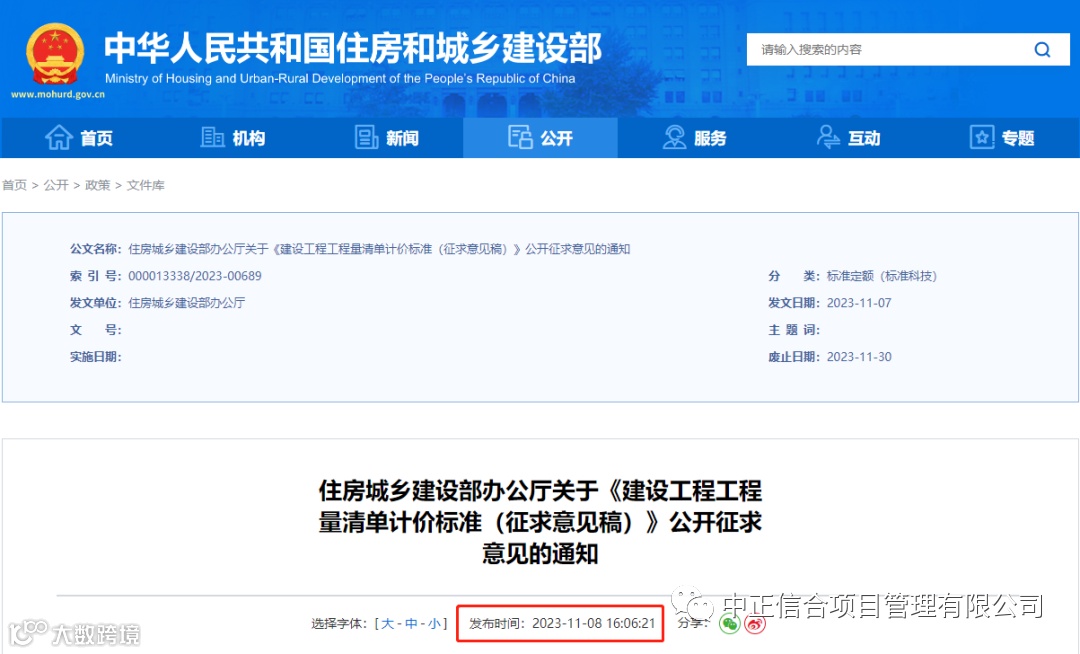Viewport: 1080px width, 654px height.
Task: Open the 首页 home navigation tab
Action: pos(79,138)
